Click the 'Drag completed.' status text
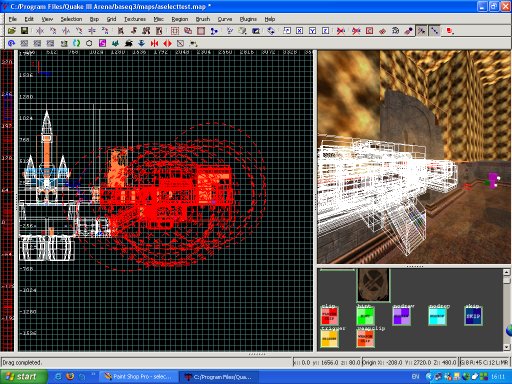Viewport: 512px width, 384px height. [22, 362]
